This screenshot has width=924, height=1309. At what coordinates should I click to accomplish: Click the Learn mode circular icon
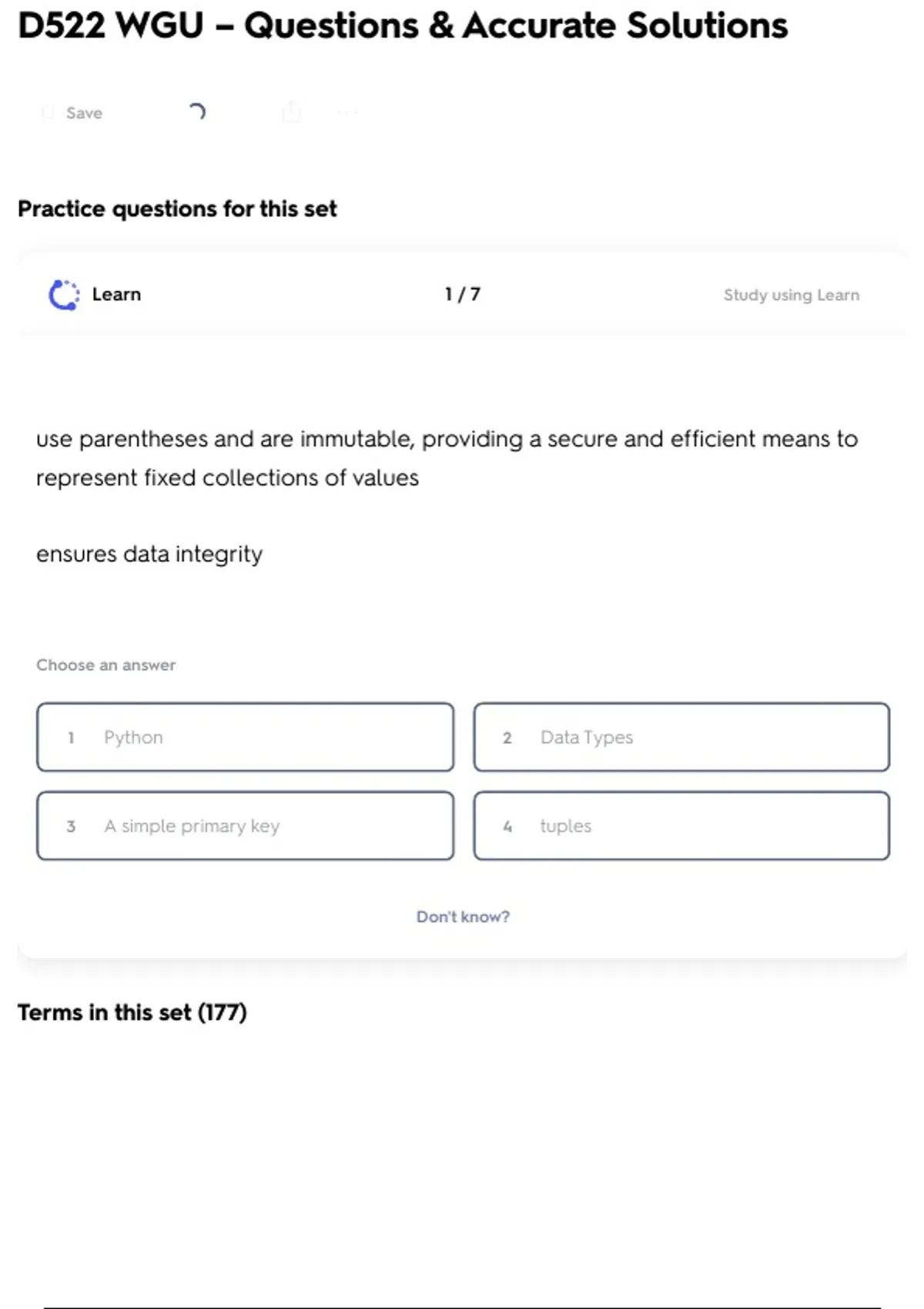tap(64, 295)
